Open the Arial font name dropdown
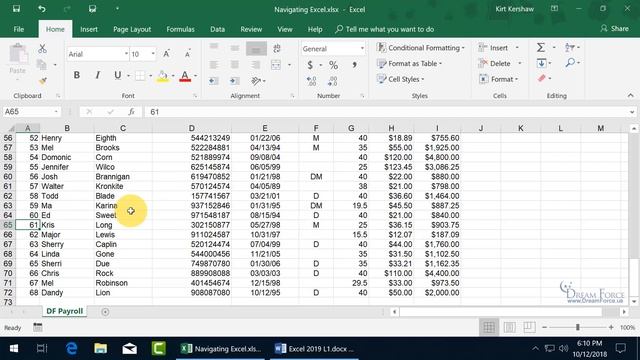The height and width of the screenshot is (360, 640). [x=126, y=54]
